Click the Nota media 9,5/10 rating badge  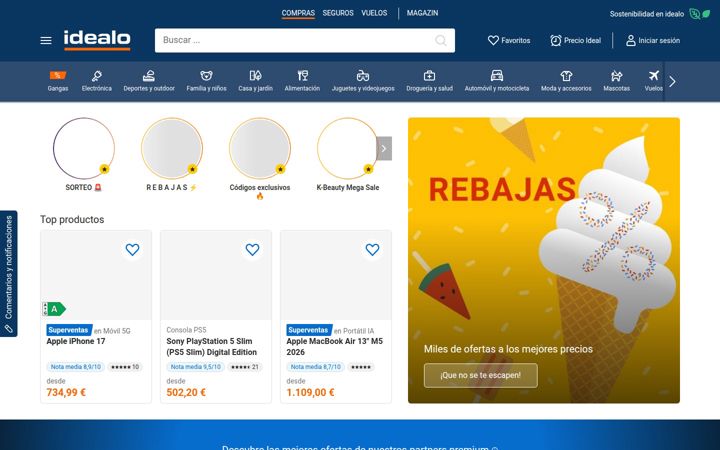(196, 367)
